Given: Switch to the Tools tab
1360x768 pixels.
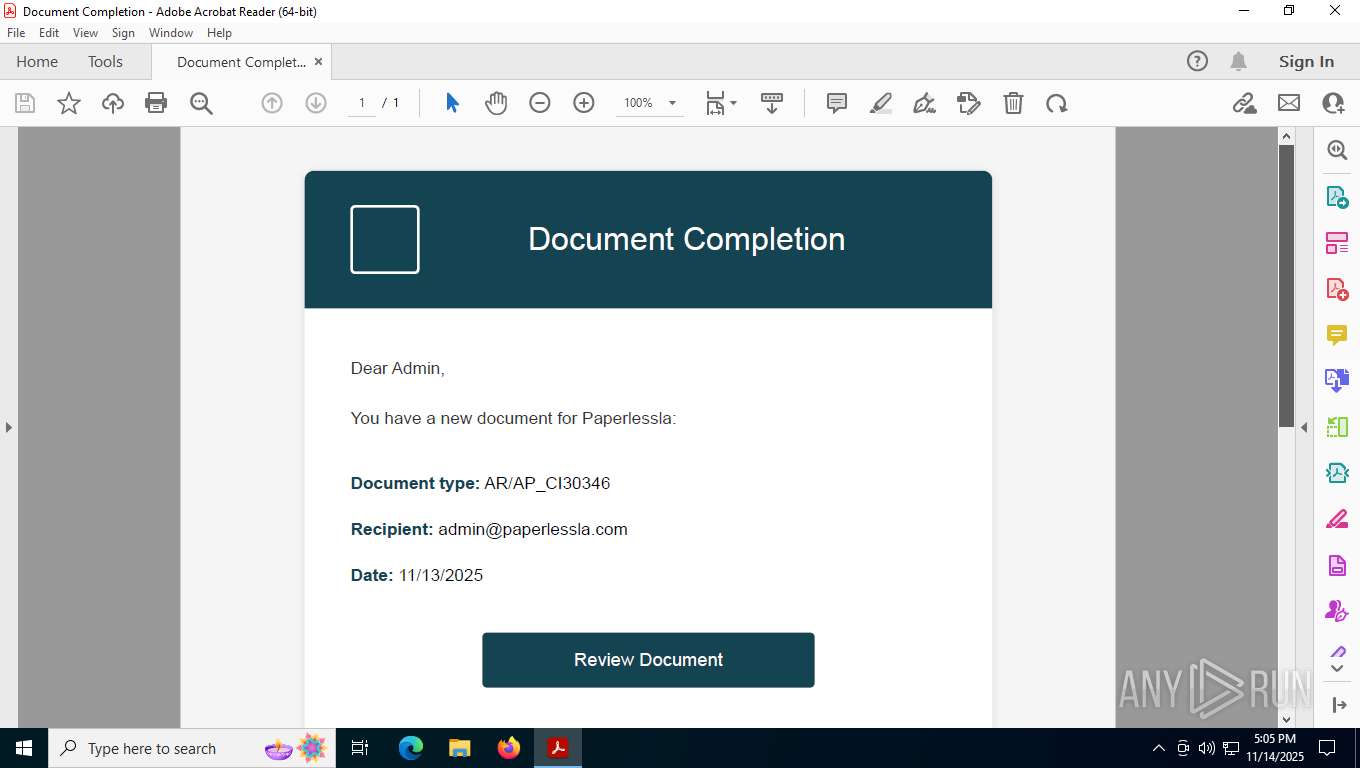Looking at the screenshot, I should [105, 62].
